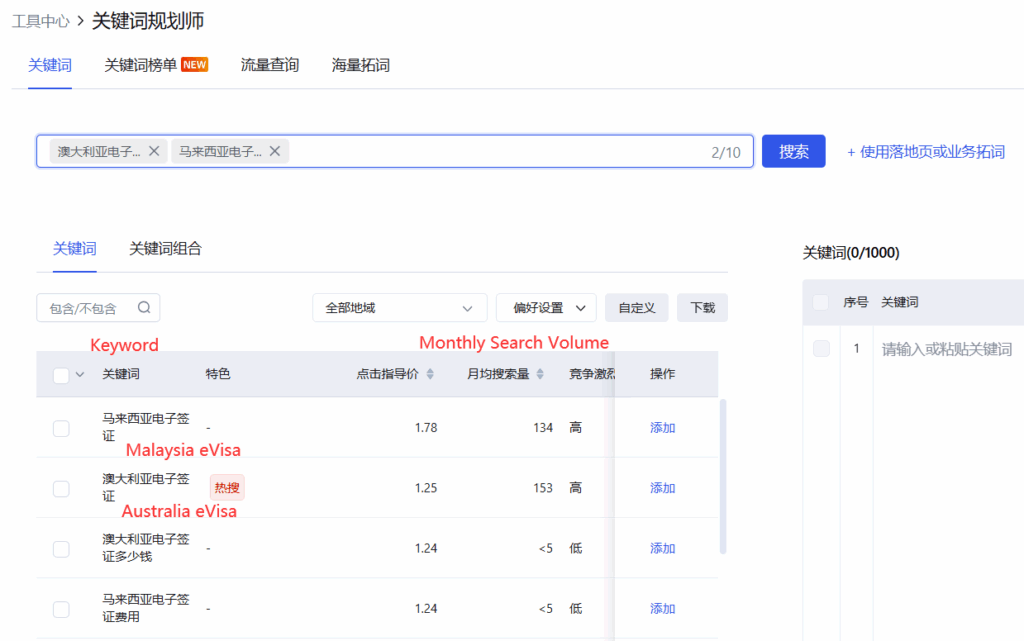Sort by 月均搜索量 arrows
The width and height of the screenshot is (1024, 641).
point(540,374)
